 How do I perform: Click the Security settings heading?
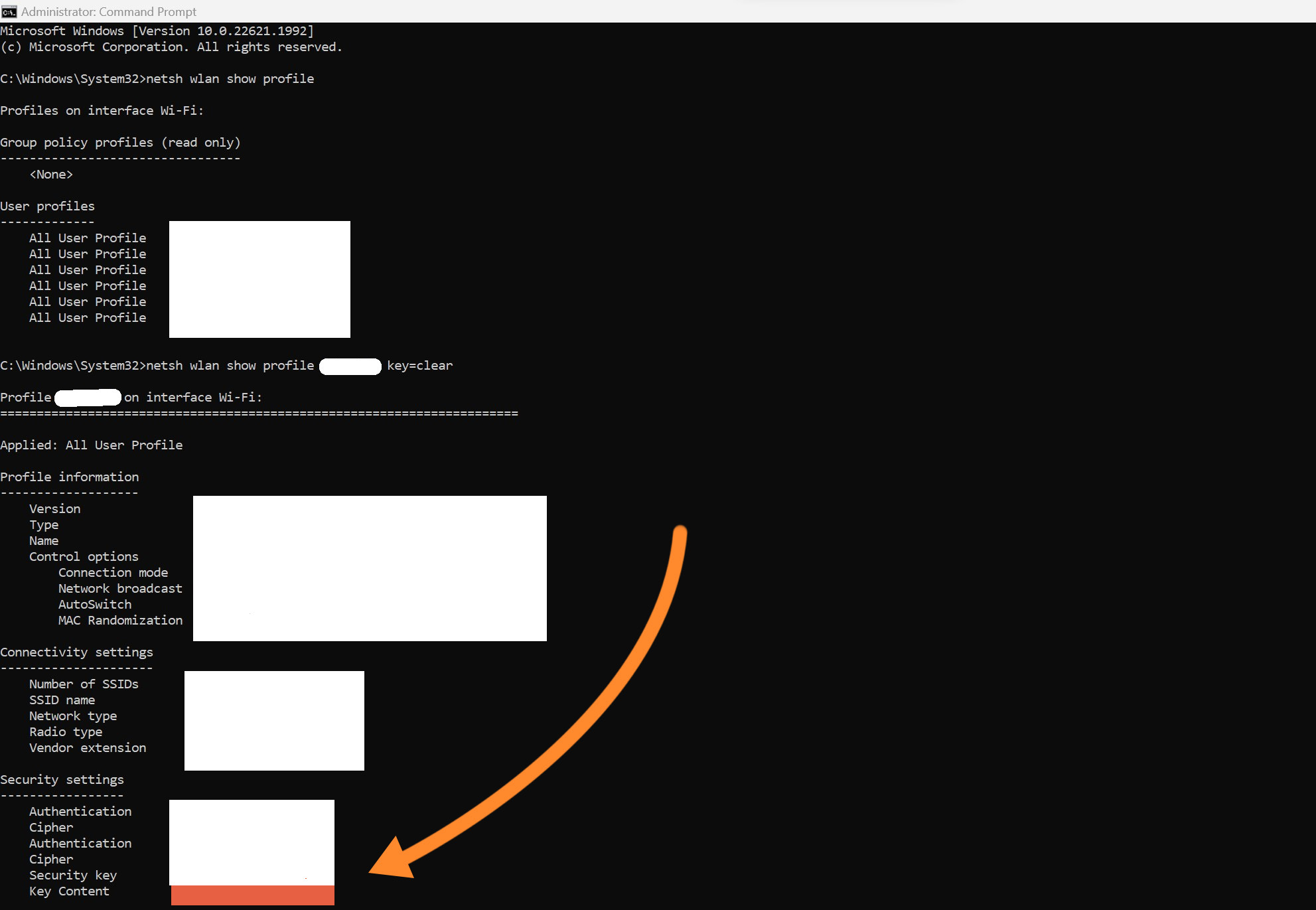62,780
